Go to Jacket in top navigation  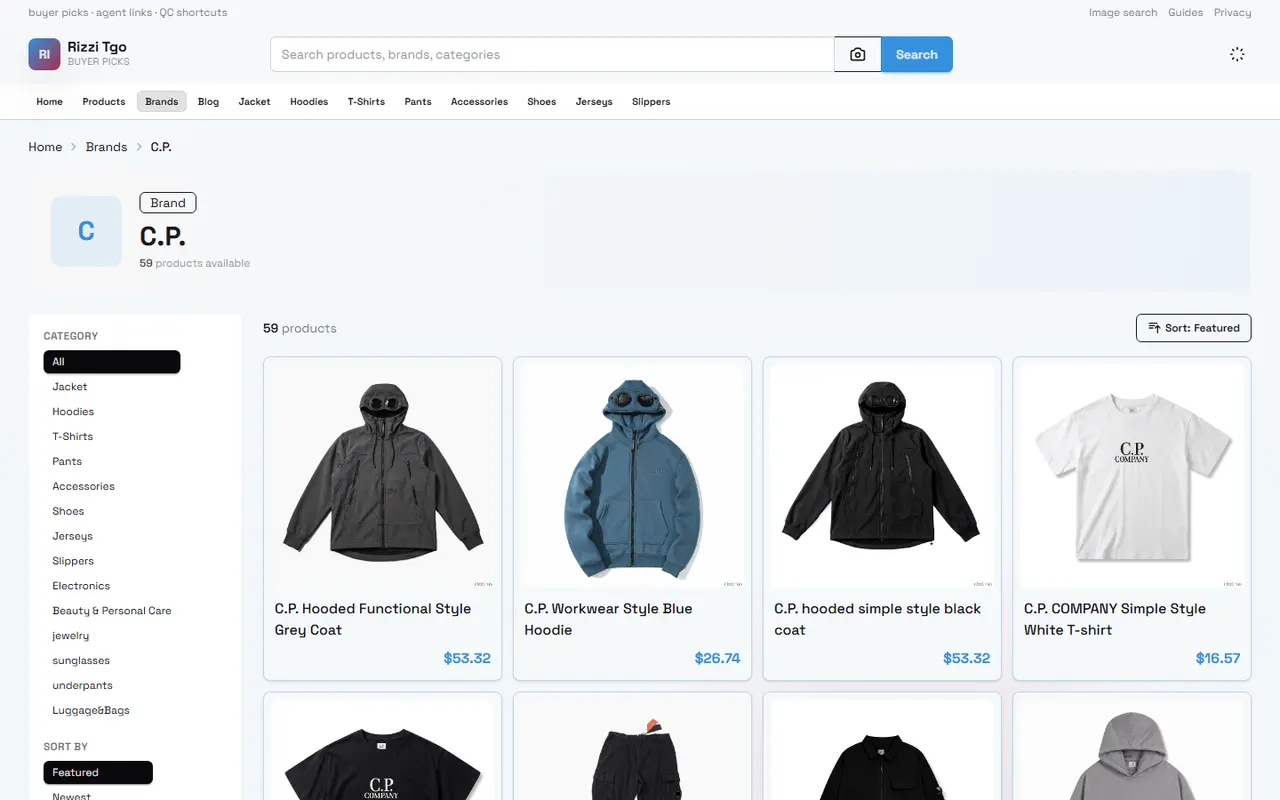pos(254,102)
